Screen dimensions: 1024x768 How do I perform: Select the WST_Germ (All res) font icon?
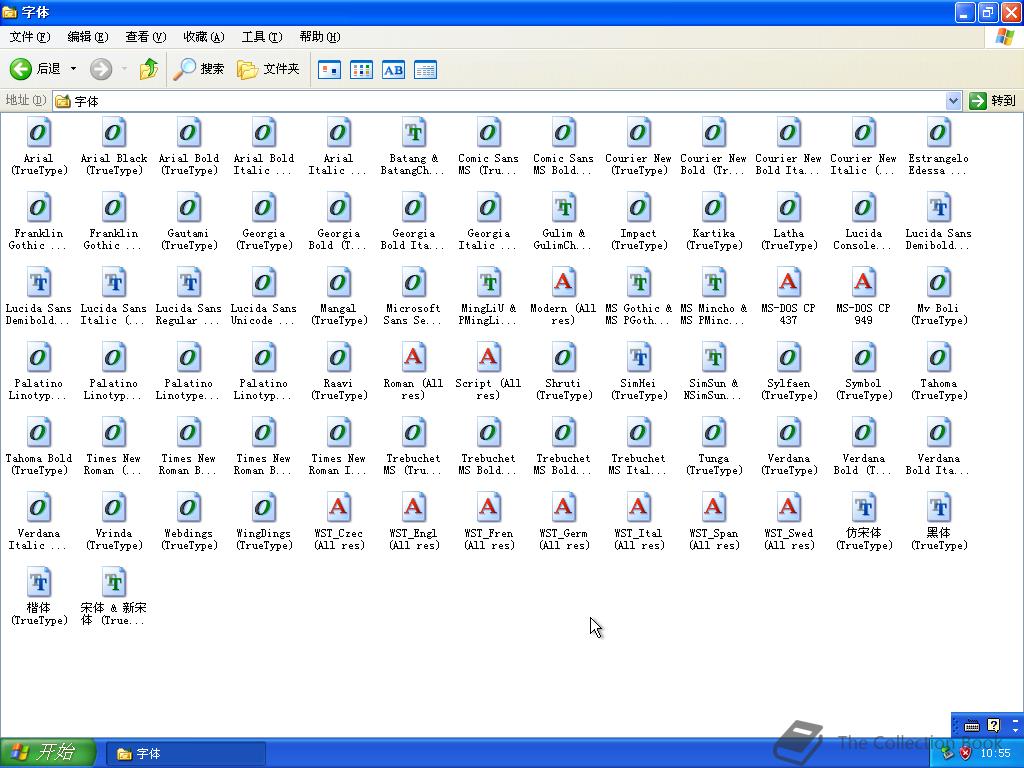click(x=564, y=509)
